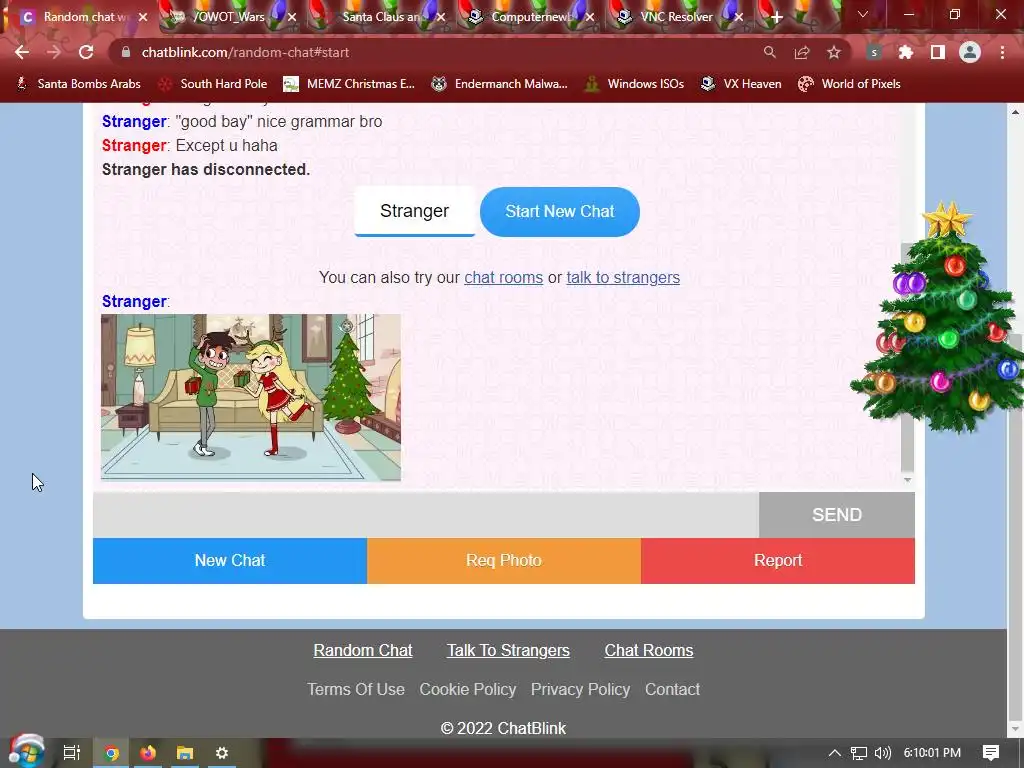Show hidden system tray icons
Viewport: 1024px width, 768px height.
coord(834,753)
